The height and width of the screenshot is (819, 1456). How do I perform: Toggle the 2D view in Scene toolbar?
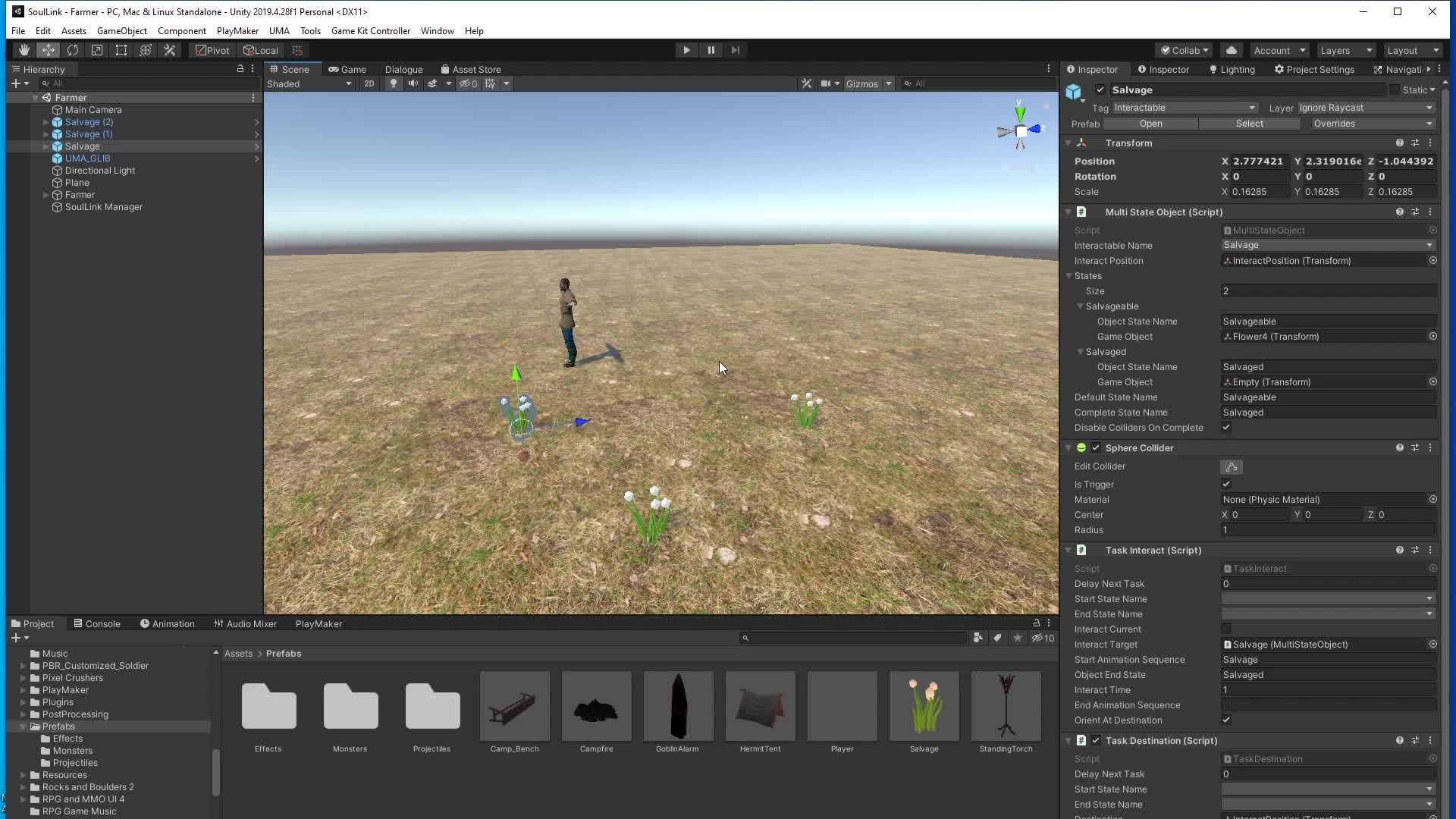[369, 83]
